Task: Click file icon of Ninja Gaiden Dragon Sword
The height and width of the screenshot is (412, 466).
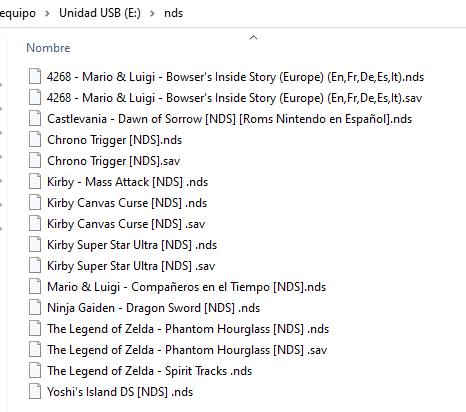Action: [35, 307]
